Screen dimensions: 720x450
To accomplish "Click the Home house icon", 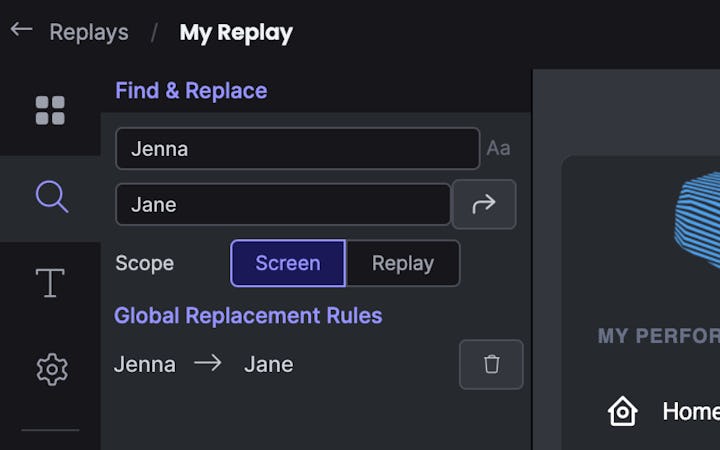I will click(x=623, y=411).
